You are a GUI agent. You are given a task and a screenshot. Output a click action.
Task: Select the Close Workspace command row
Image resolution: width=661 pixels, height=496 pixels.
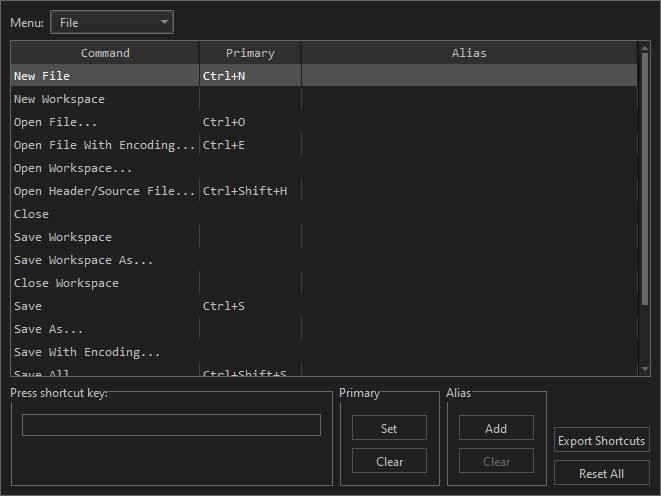(x=324, y=283)
